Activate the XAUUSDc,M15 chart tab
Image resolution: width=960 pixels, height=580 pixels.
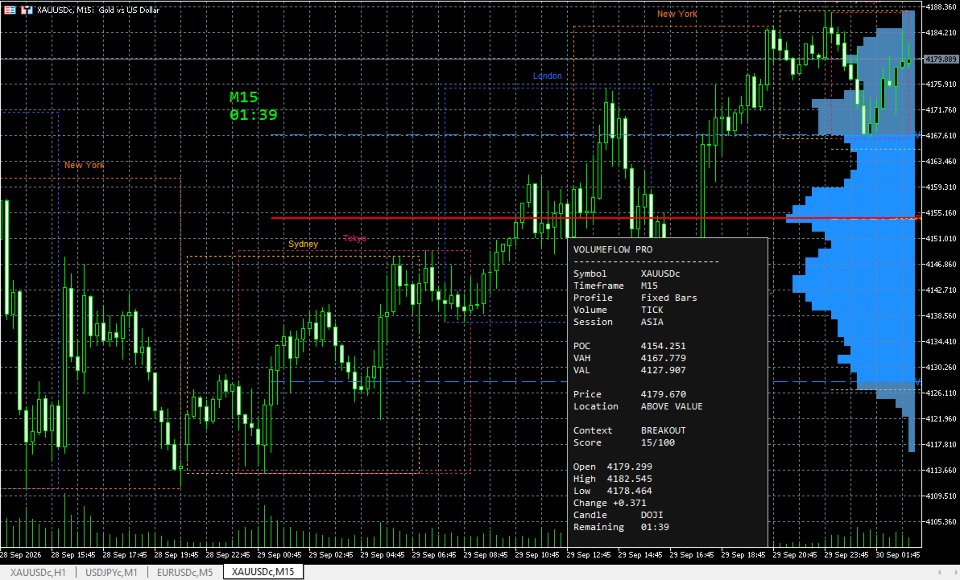263,572
